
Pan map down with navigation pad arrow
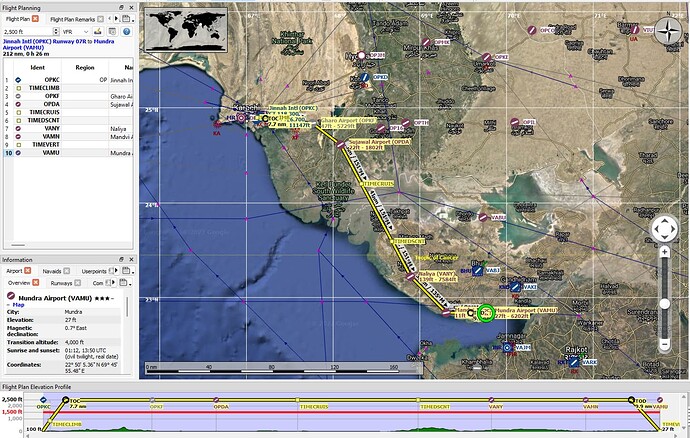pyautogui.click(x=664, y=238)
